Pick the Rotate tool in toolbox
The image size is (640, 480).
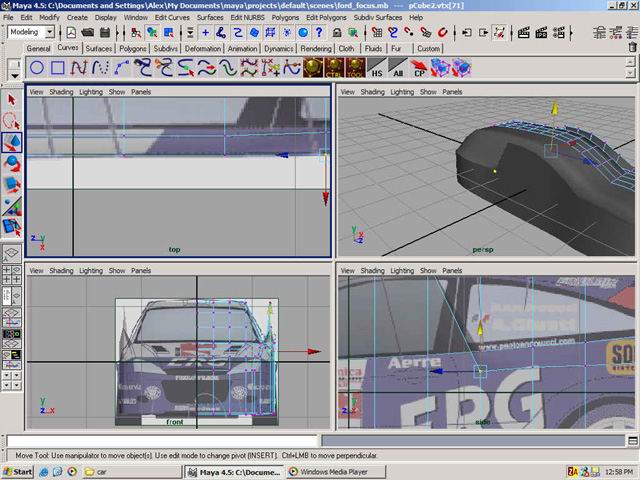(12, 163)
